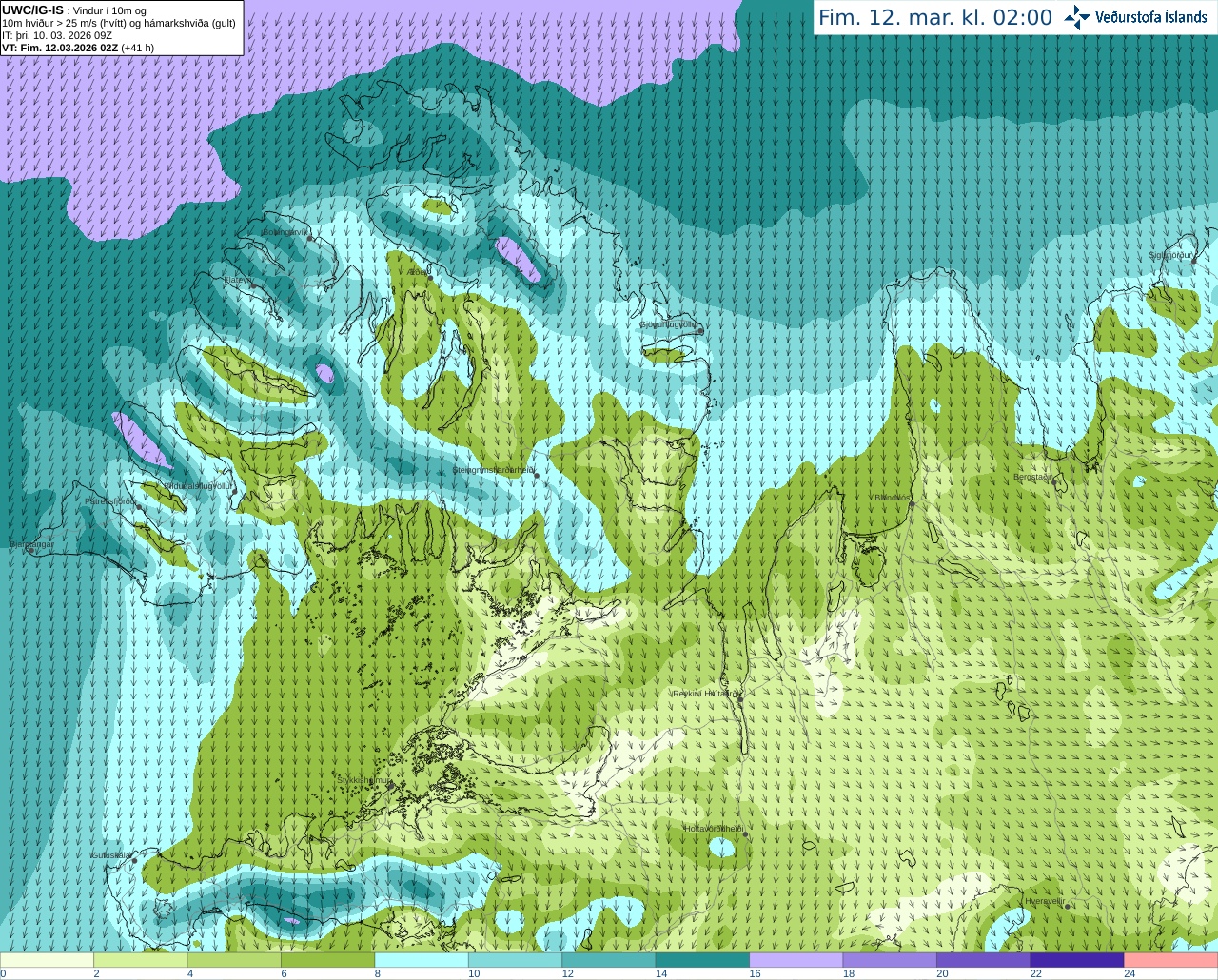Click the 14–16 m/s dark teal legend swatch
The image size is (1218, 980).
coord(703,960)
